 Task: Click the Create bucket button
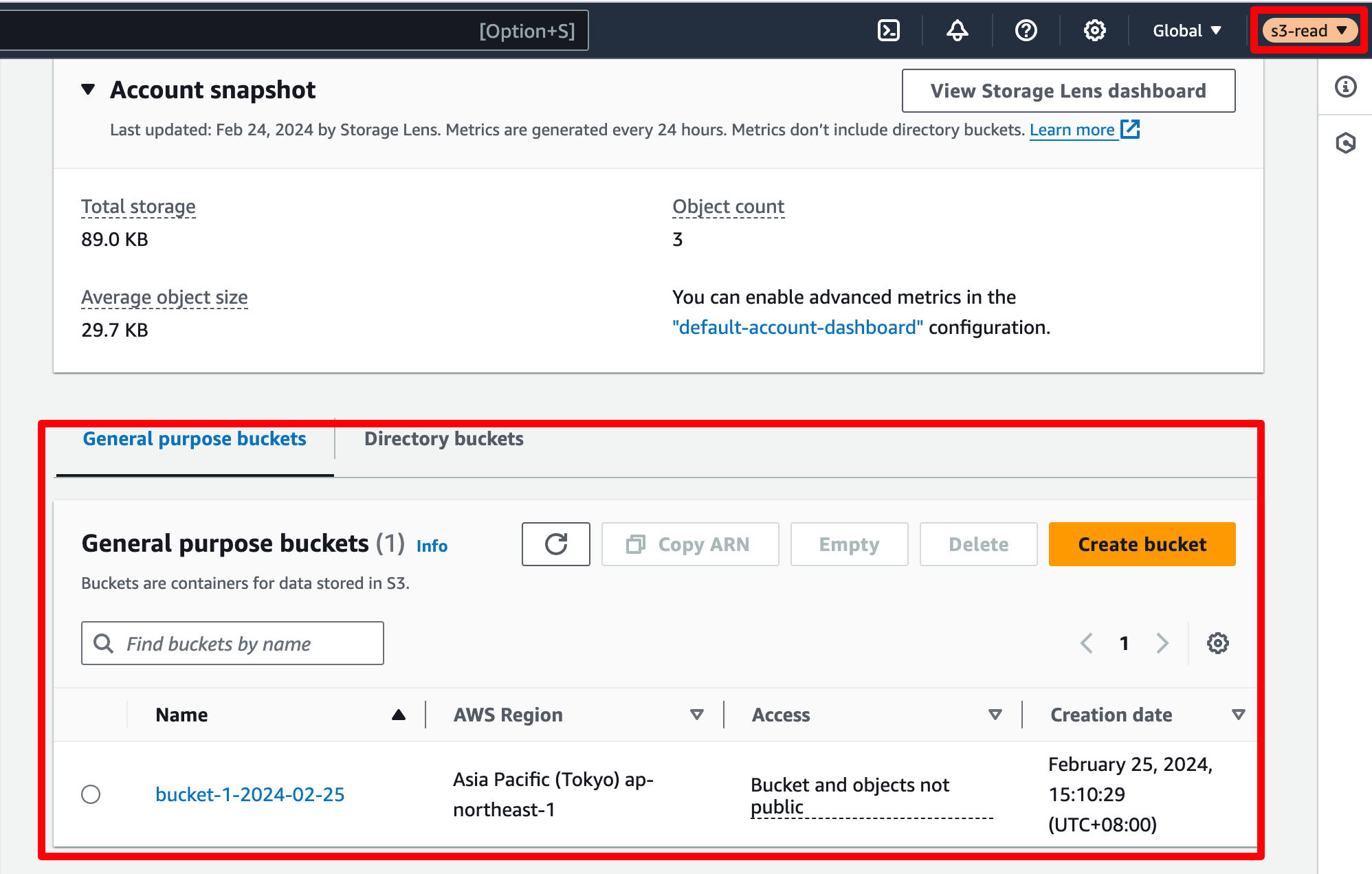[x=1142, y=544]
